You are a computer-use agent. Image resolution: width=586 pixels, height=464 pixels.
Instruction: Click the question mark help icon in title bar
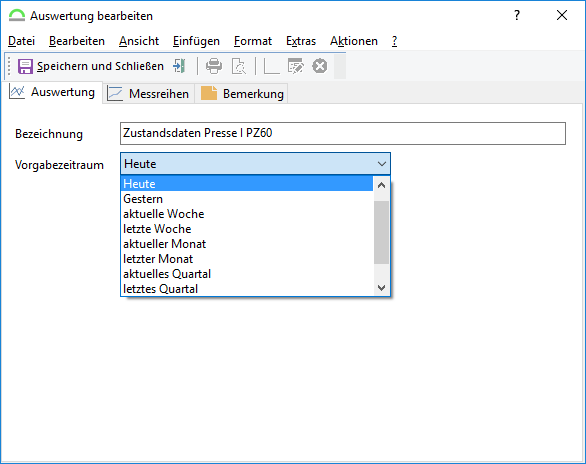517,15
